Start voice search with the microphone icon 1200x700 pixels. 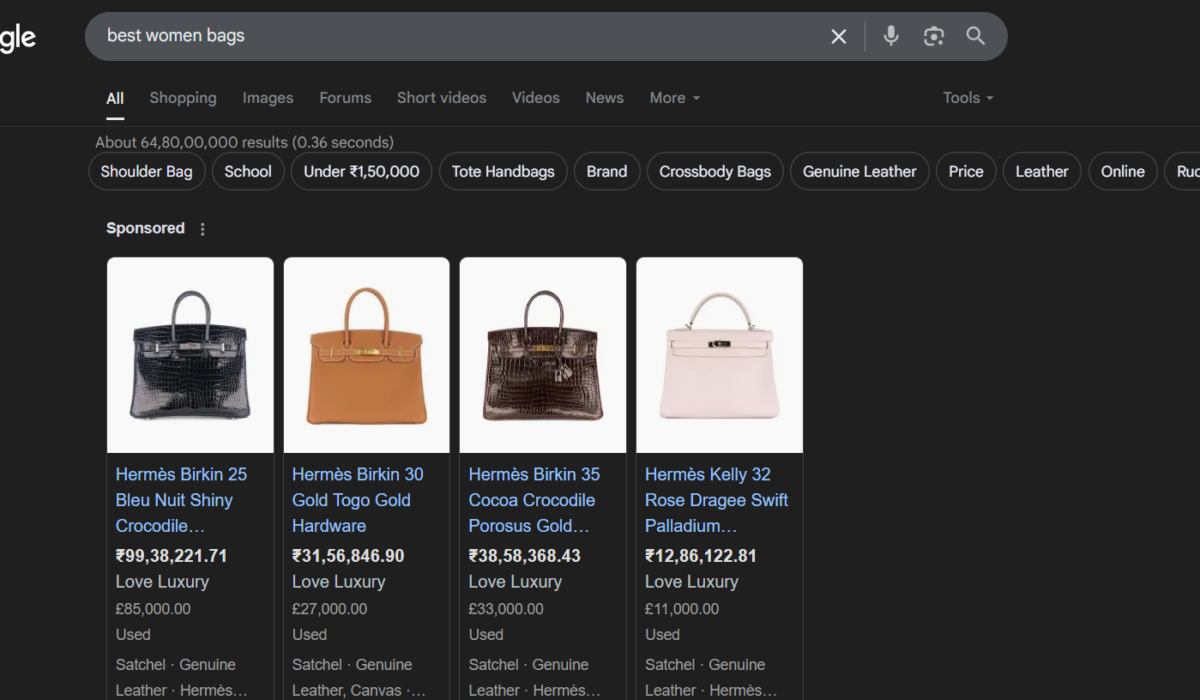pyautogui.click(x=891, y=37)
